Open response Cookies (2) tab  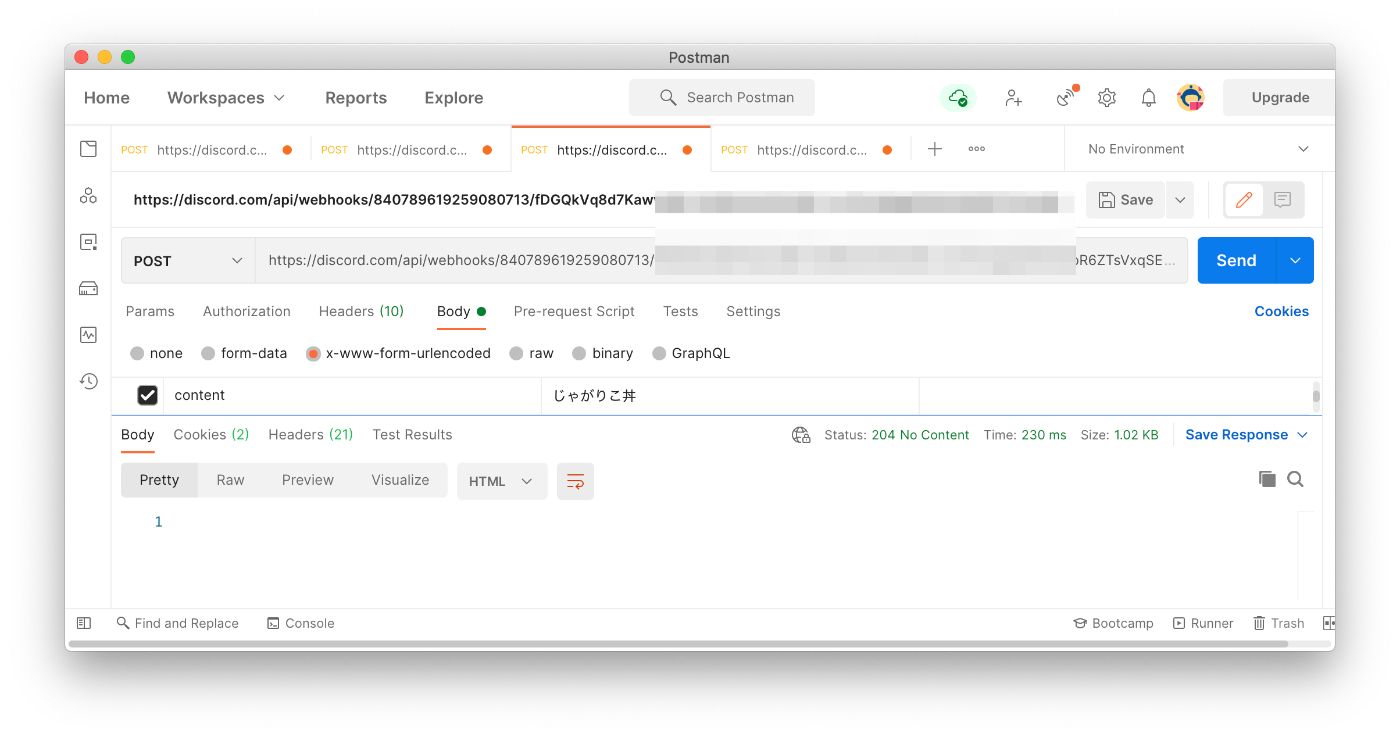(x=211, y=435)
